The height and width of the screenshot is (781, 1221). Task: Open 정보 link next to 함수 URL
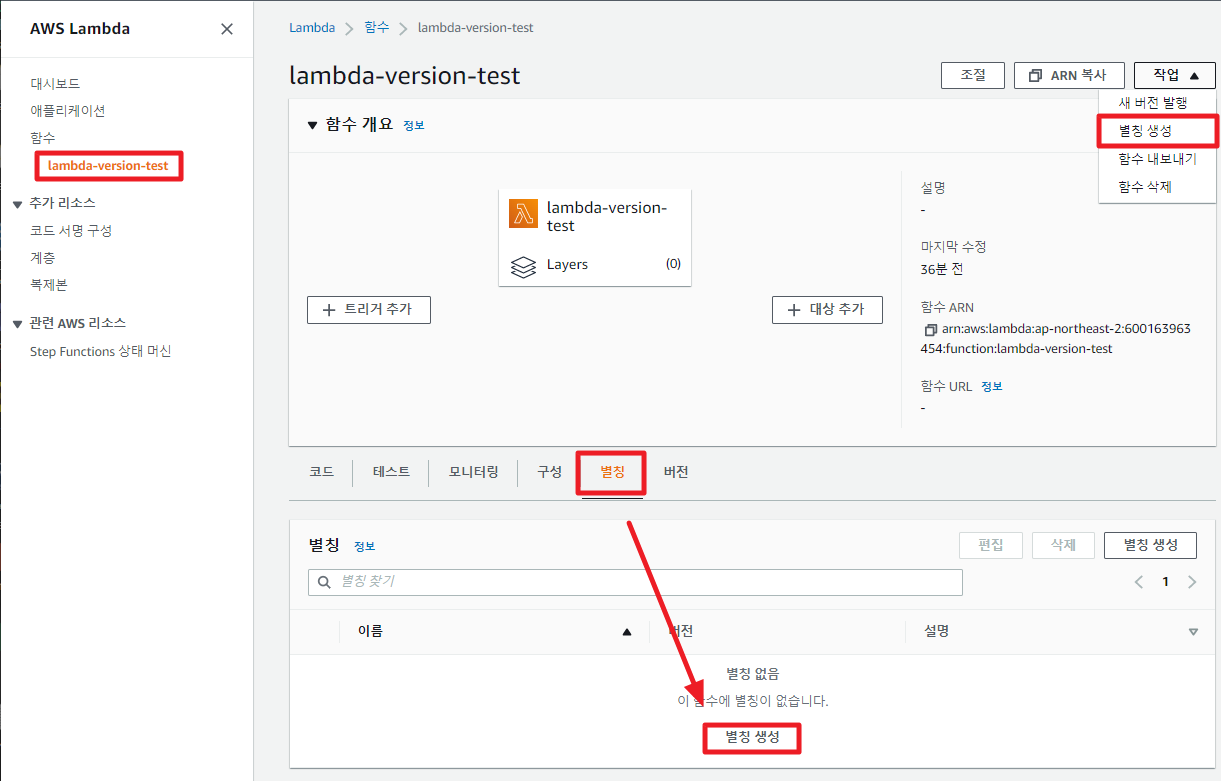(991, 387)
